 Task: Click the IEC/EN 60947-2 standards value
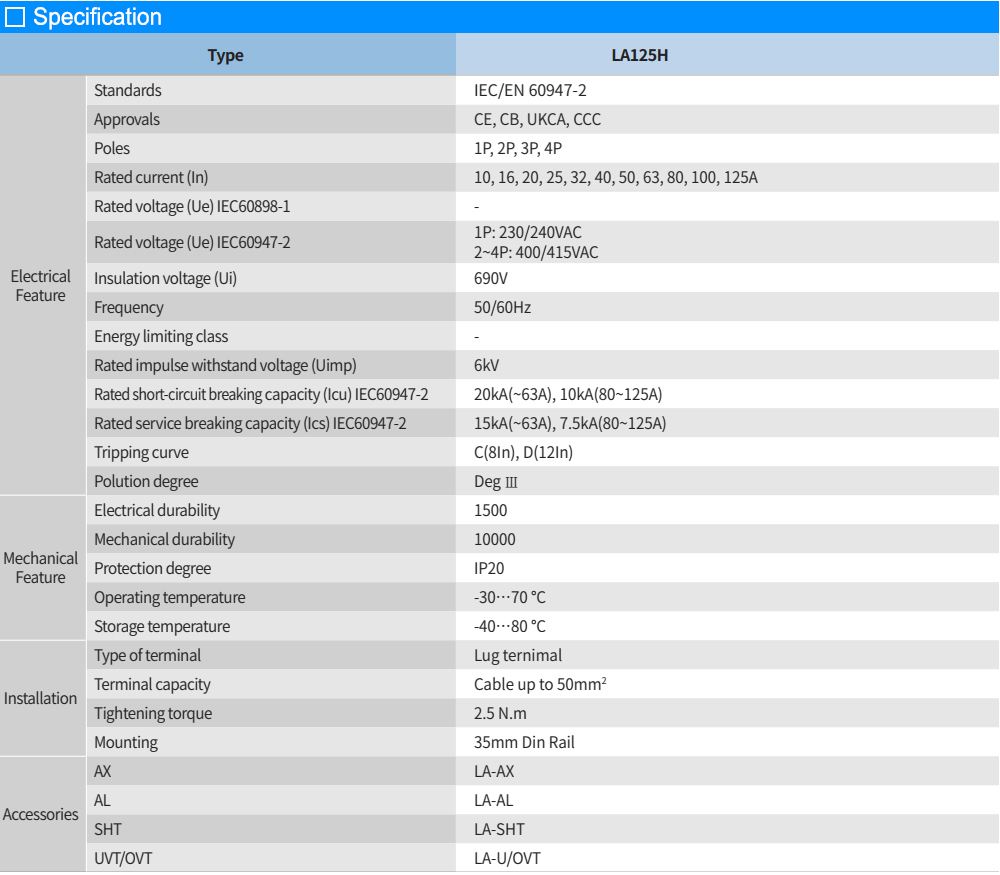(x=530, y=90)
